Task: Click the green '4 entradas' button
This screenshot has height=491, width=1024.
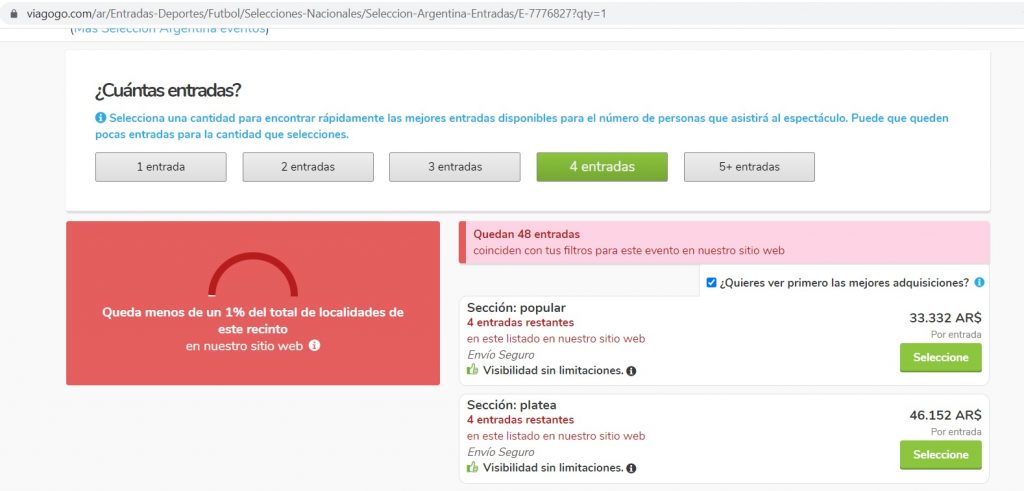Action: pos(601,167)
